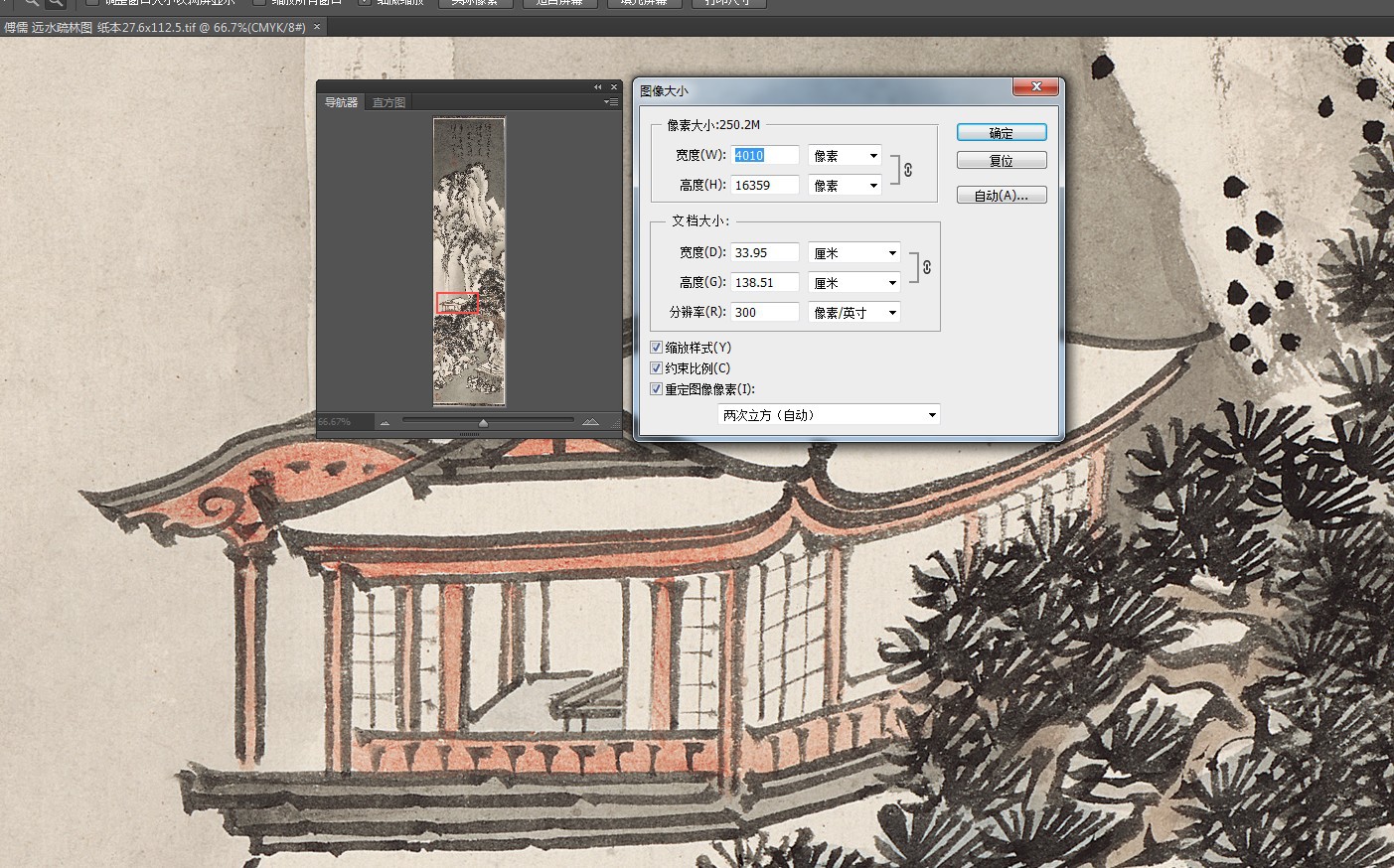Click the document size chain link icon
Image resolution: width=1394 pixels, height=868 pixels.
[926, 267]
